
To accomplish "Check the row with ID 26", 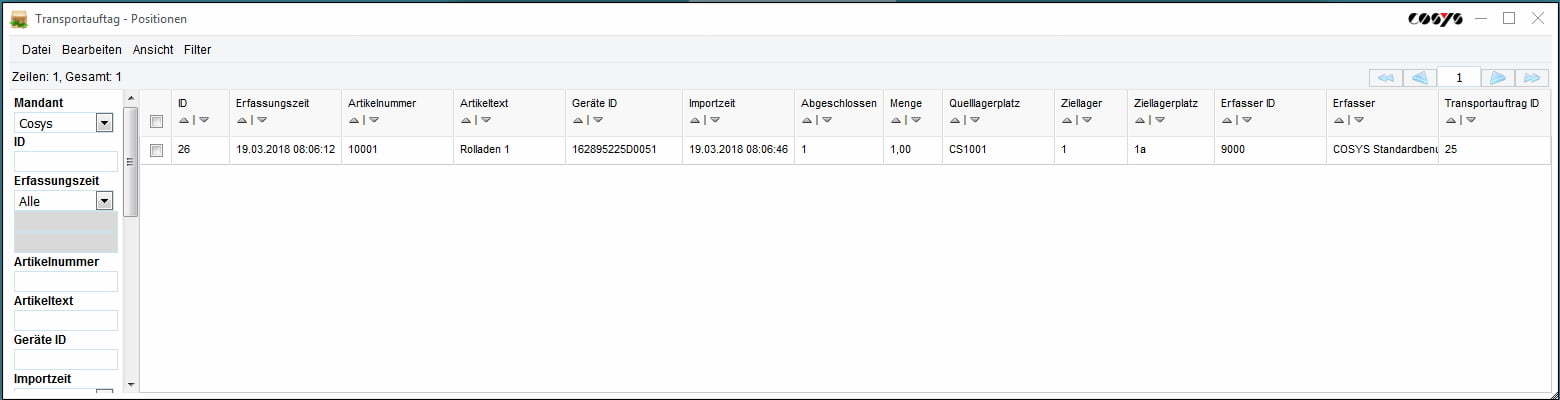I will pos(156,150).
